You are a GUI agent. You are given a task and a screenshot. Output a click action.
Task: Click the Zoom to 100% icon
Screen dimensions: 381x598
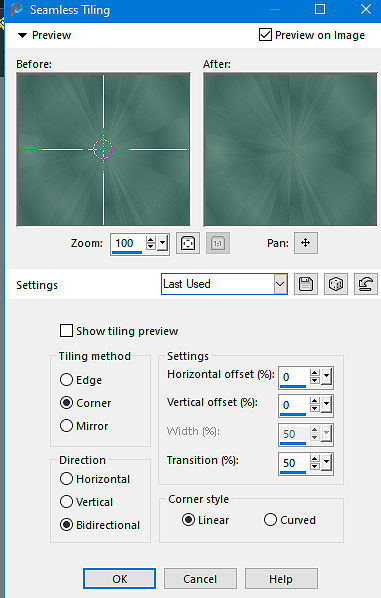click(218, 243)
